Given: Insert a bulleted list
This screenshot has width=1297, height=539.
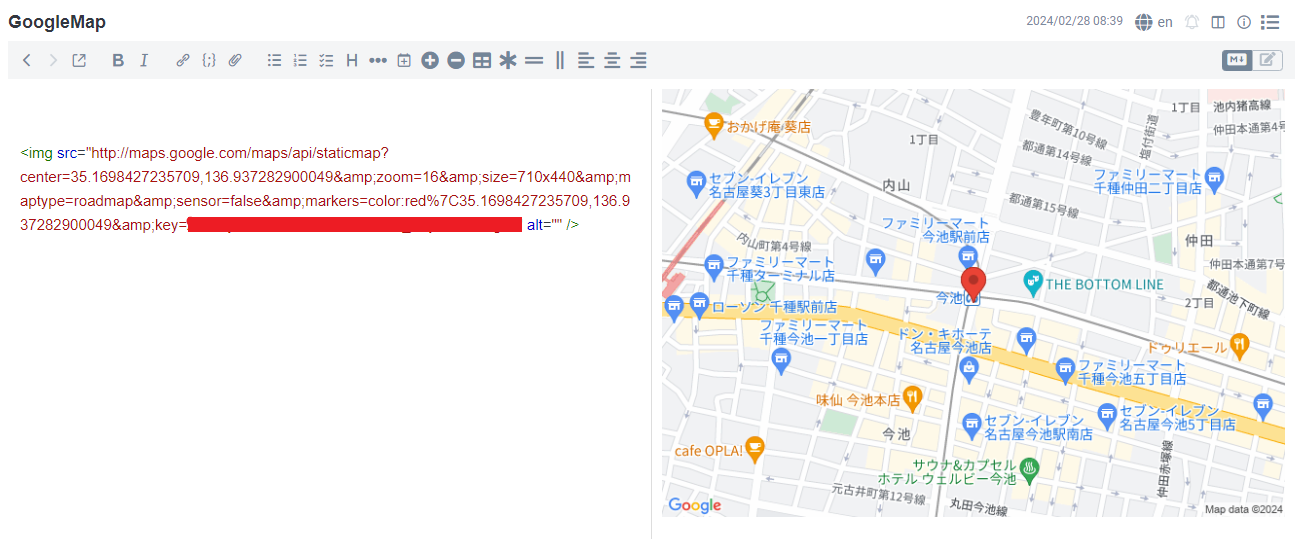Looking at the screenshot, I should 274,60.
